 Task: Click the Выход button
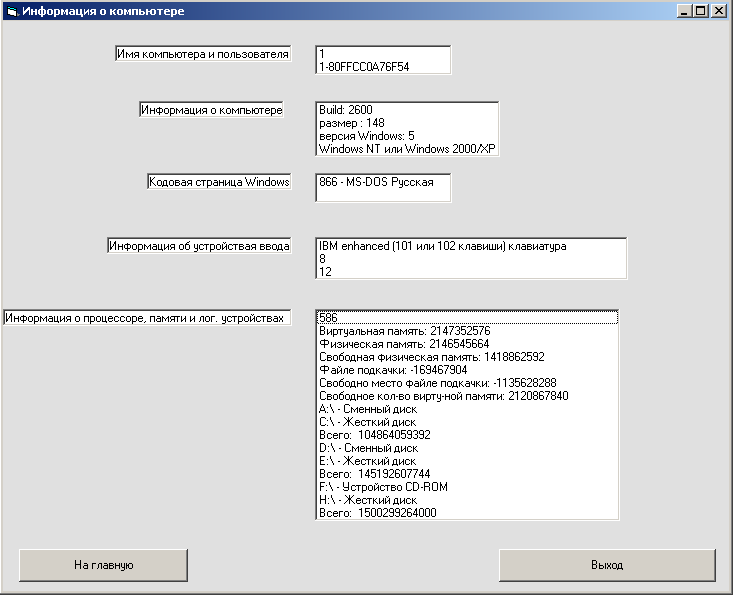pos(607,565)
